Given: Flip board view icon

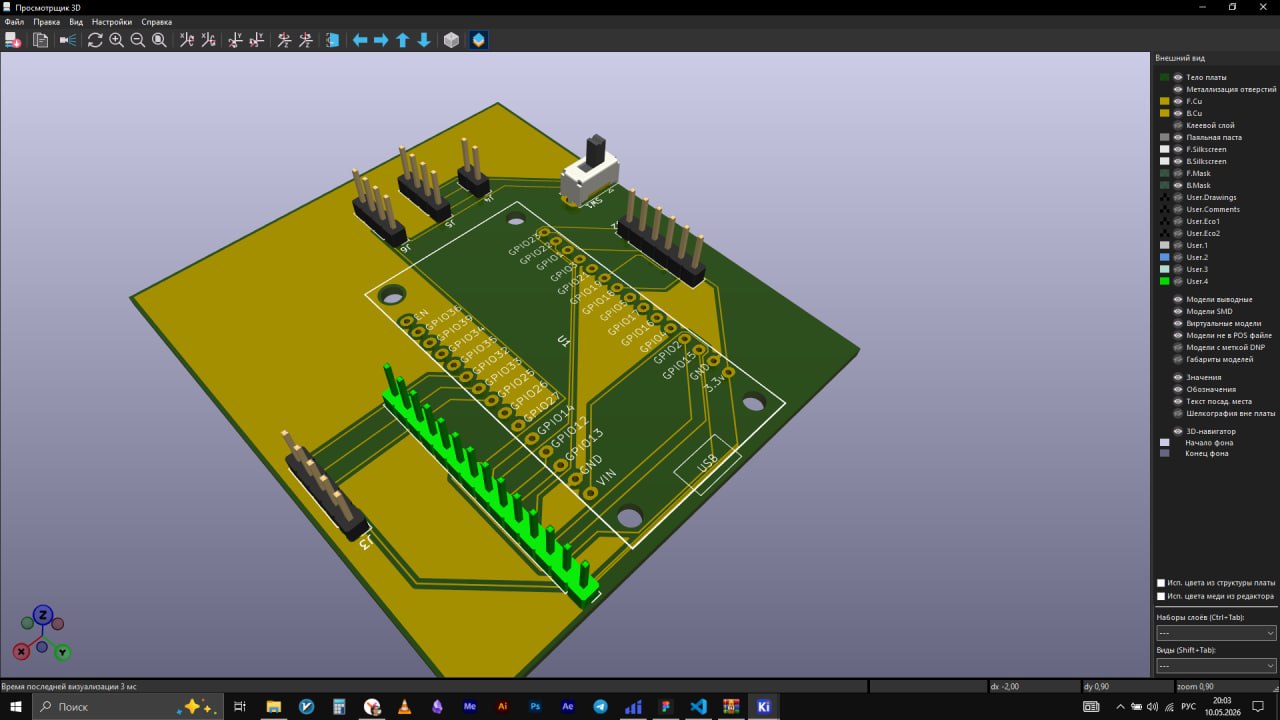Looking at the screenshot, I should (x=333, y=40).
